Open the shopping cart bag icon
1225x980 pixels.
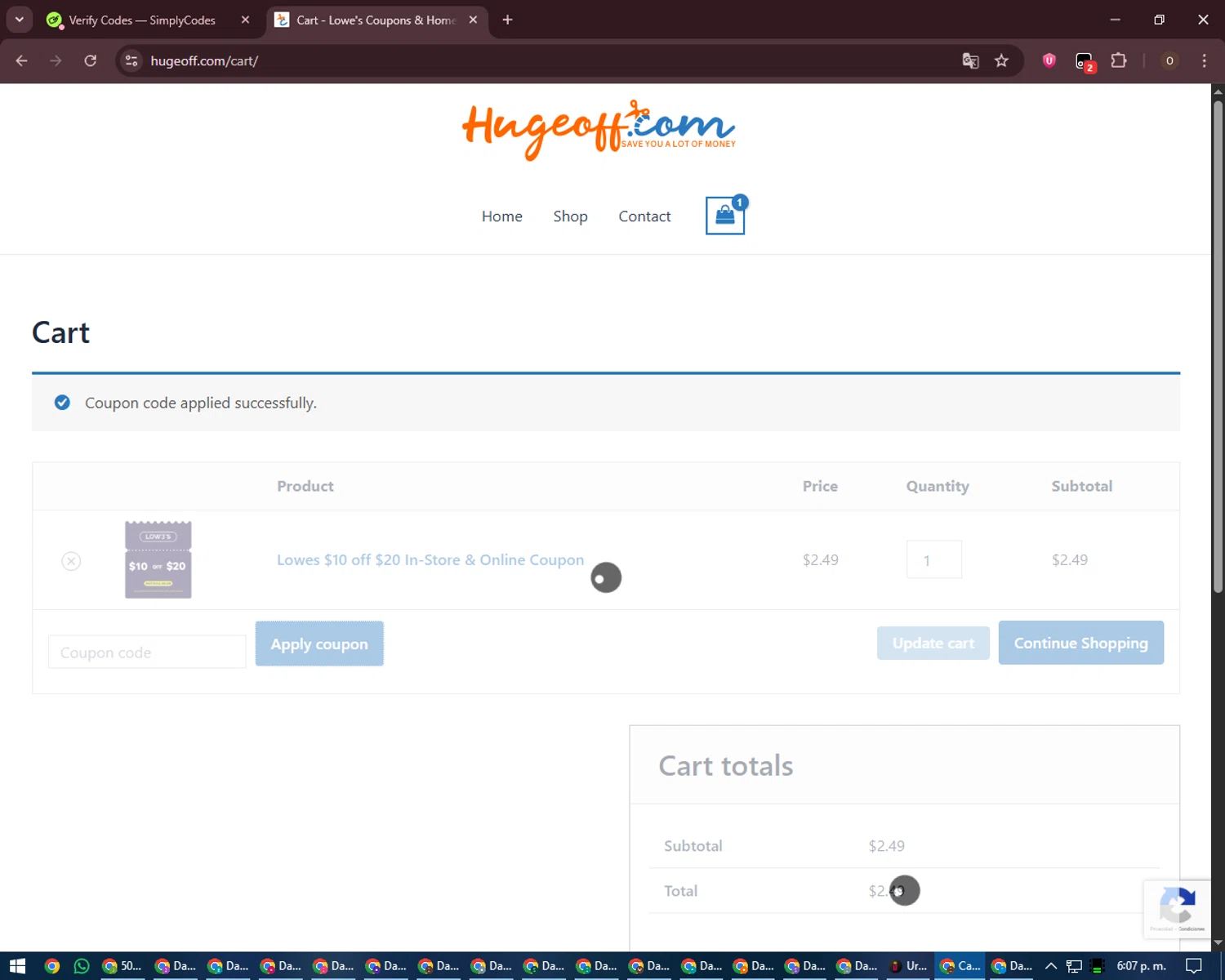tap(725, 216)
